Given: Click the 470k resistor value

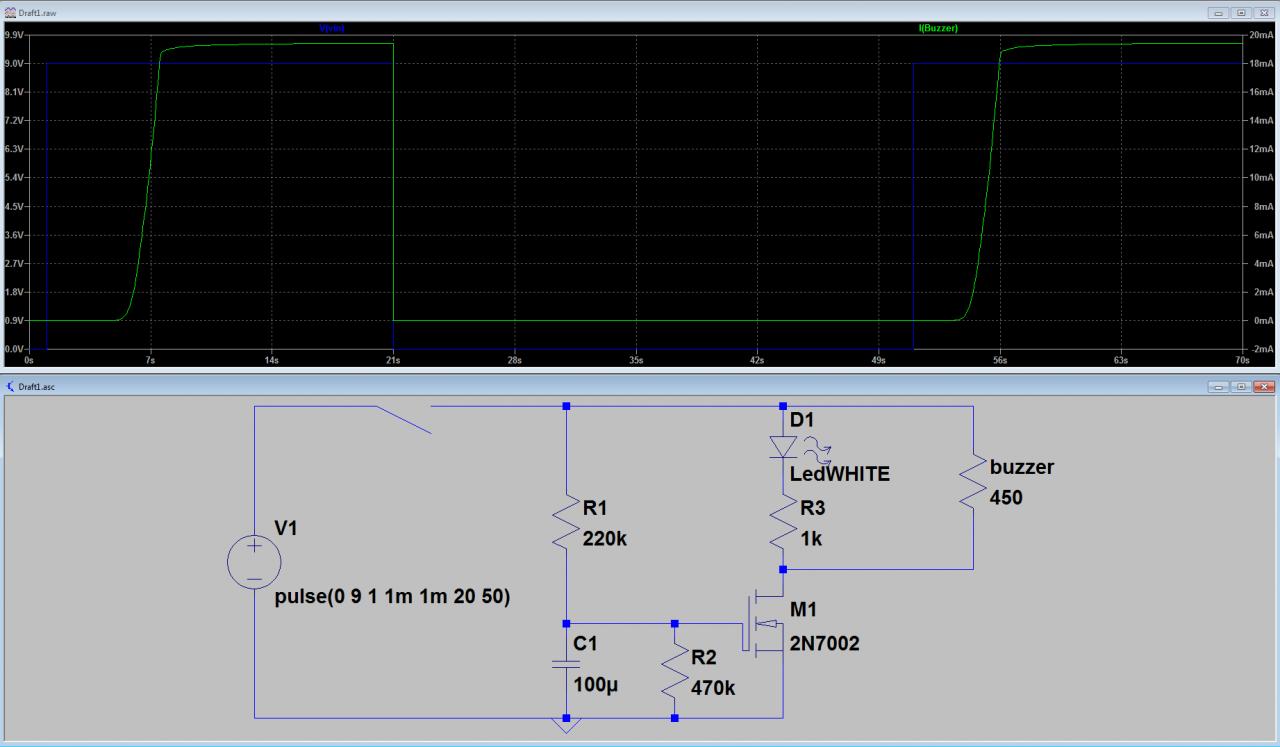Looking at the screenshot, I should click(713, 687).
